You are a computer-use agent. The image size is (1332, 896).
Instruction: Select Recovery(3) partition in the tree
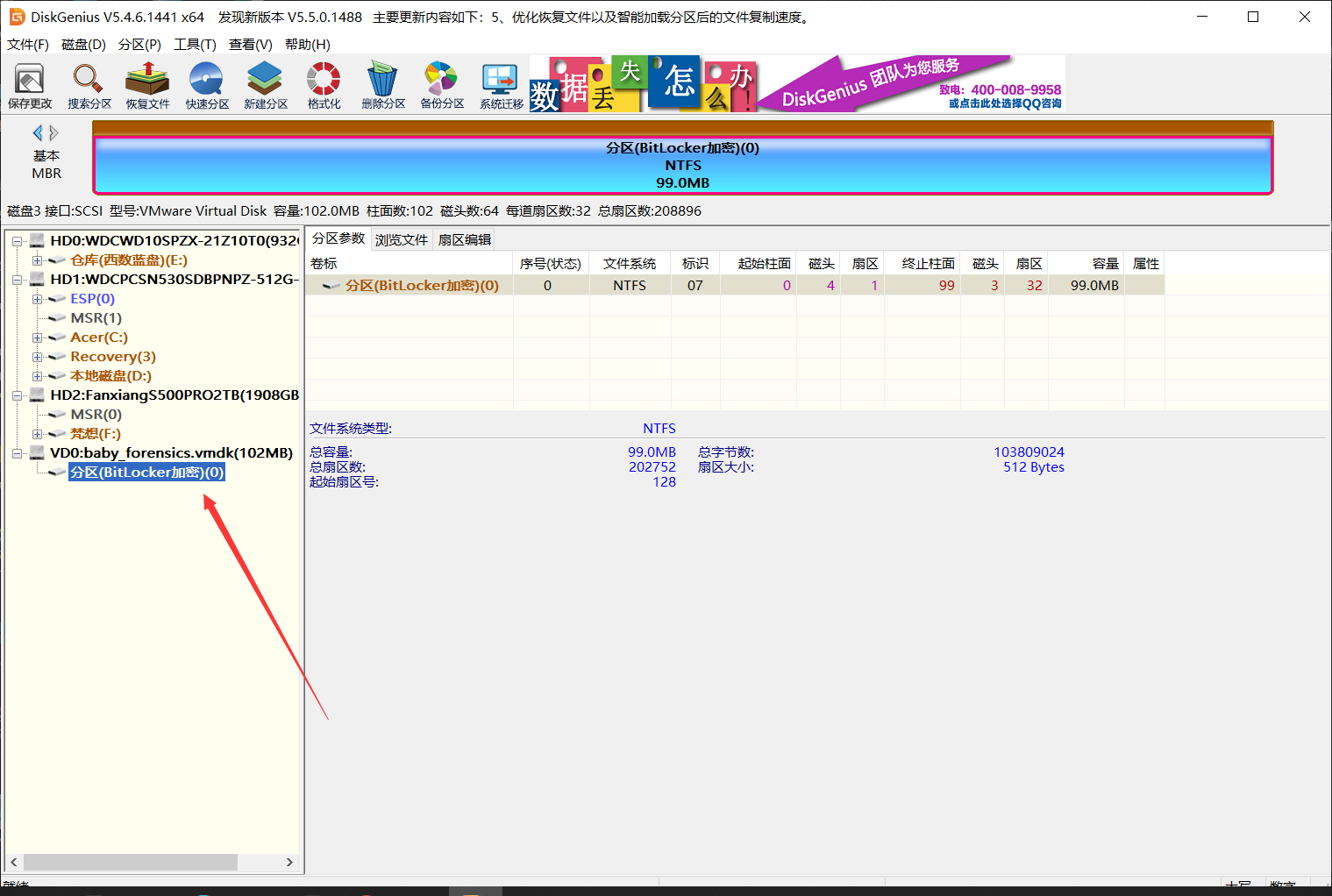click(113, 356)
